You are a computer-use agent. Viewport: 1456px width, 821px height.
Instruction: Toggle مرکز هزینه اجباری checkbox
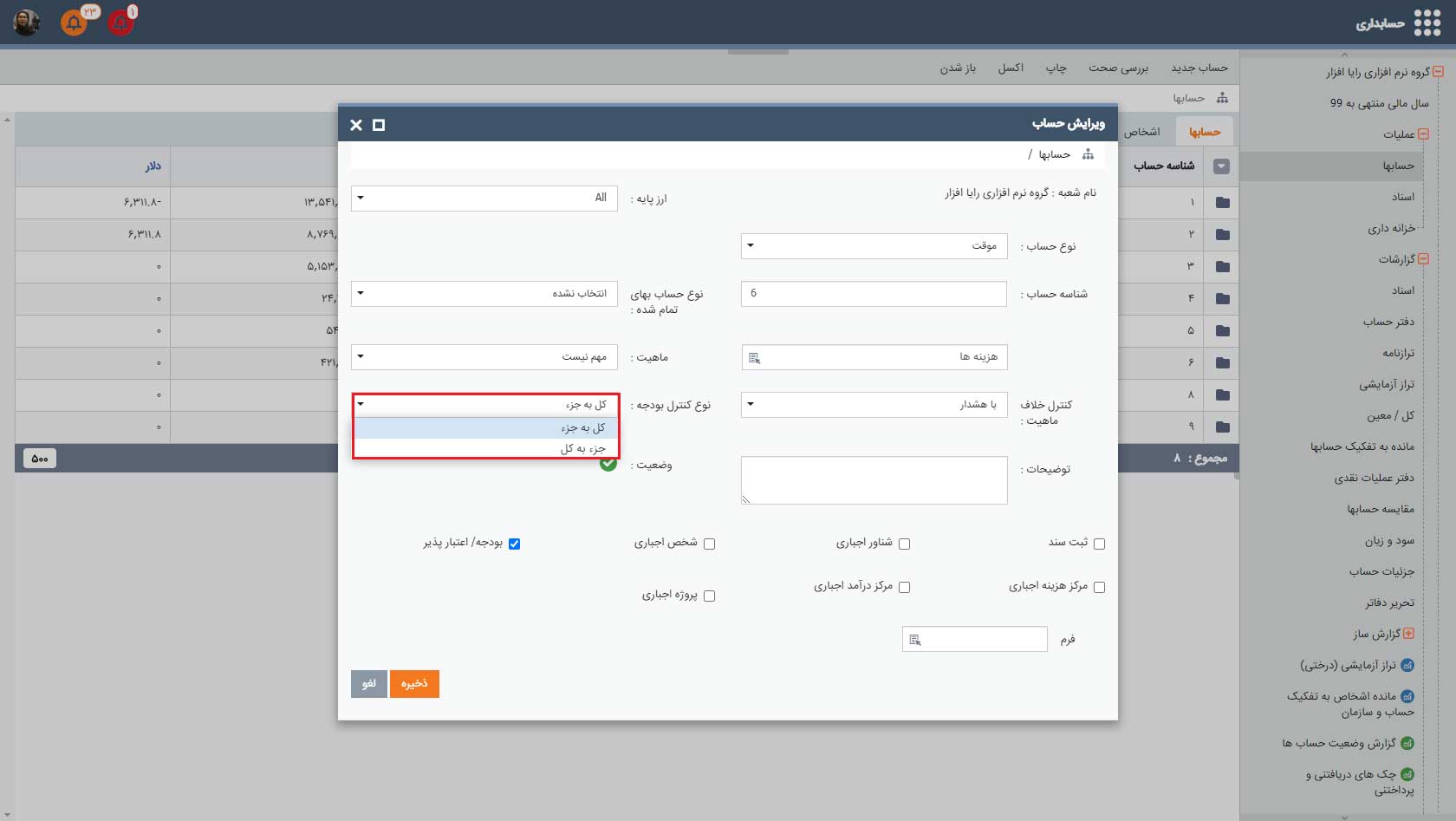1099,587
